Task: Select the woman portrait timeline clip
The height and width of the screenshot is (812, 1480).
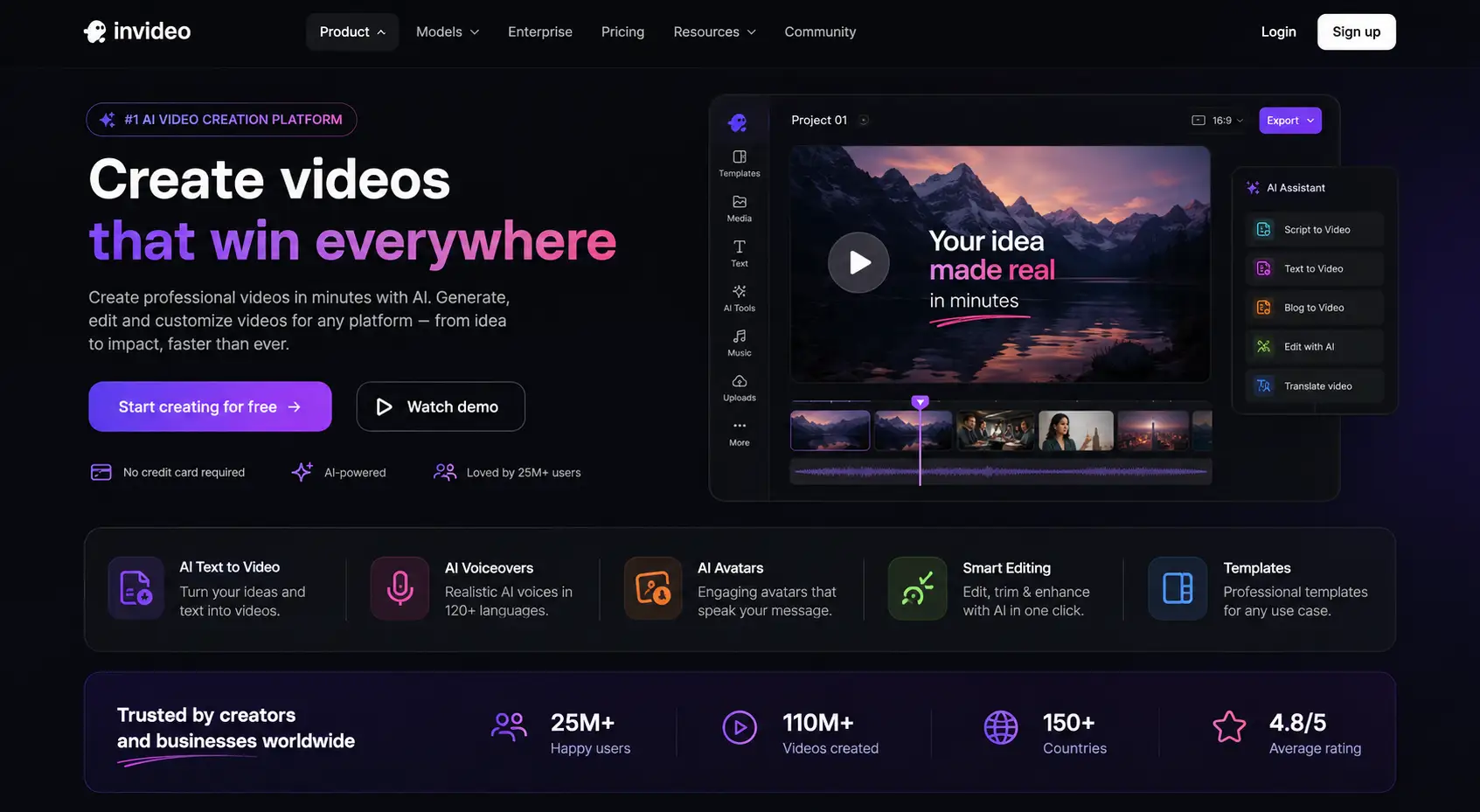Action: 1076,430
